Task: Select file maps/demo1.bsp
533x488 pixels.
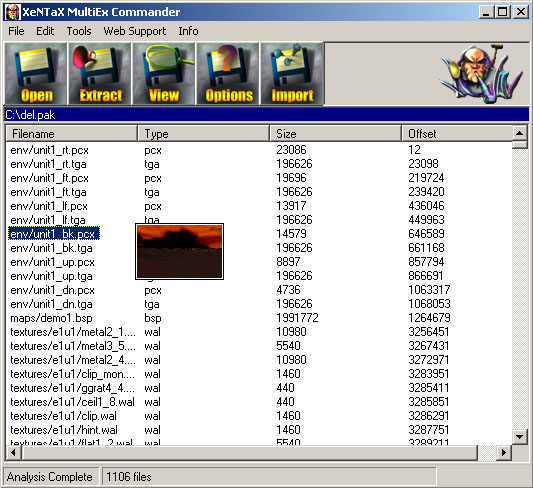Action: (x=51, y=318)
